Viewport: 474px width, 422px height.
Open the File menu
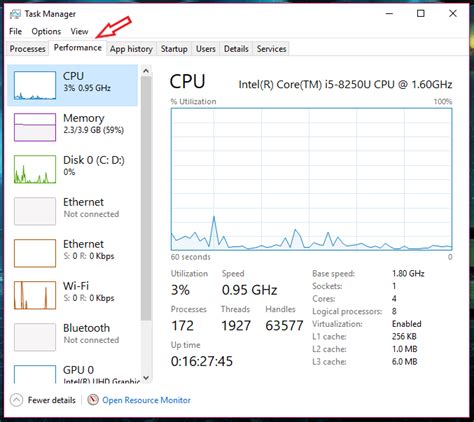(16, 31)
